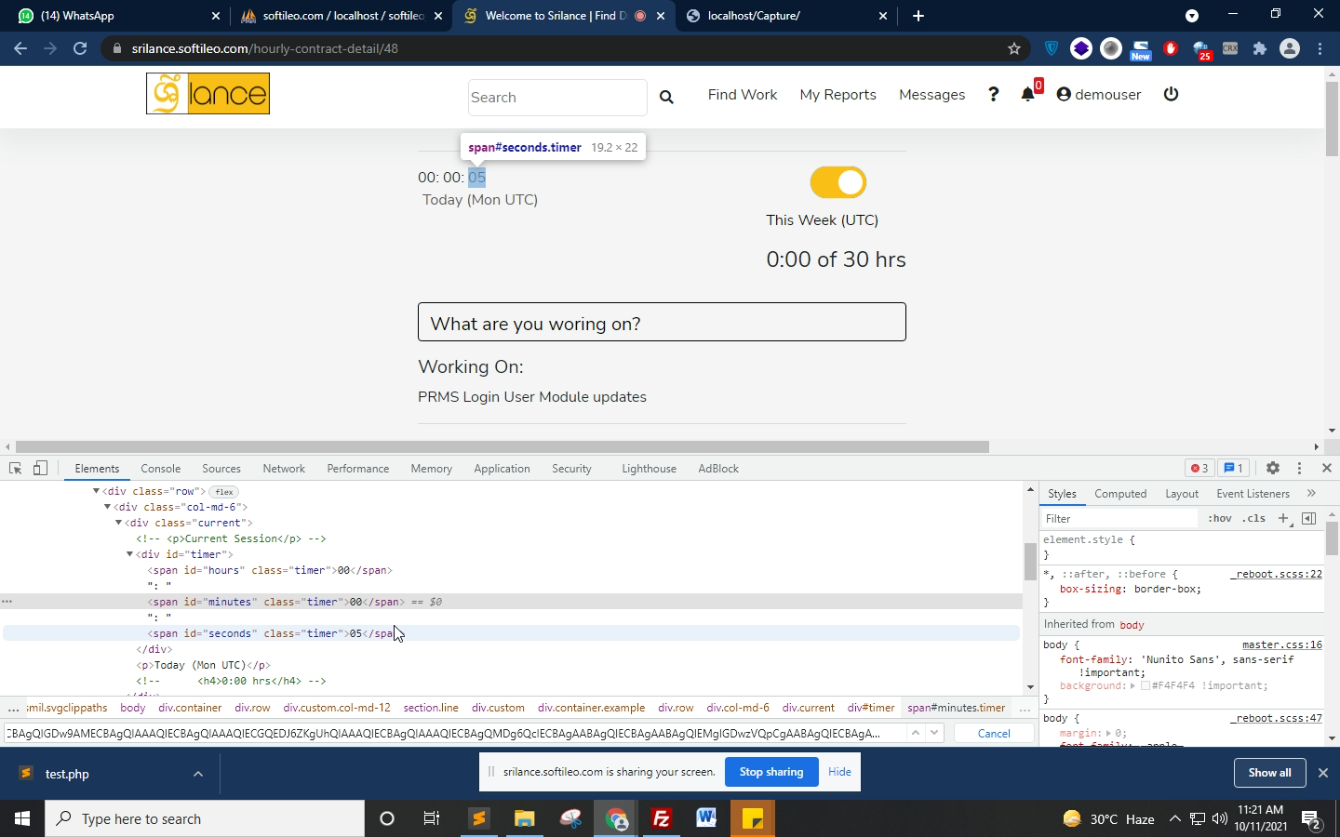Click the background color swatch #F4F4F4
Screen dimensions: 1340x837
[1145, 686]
